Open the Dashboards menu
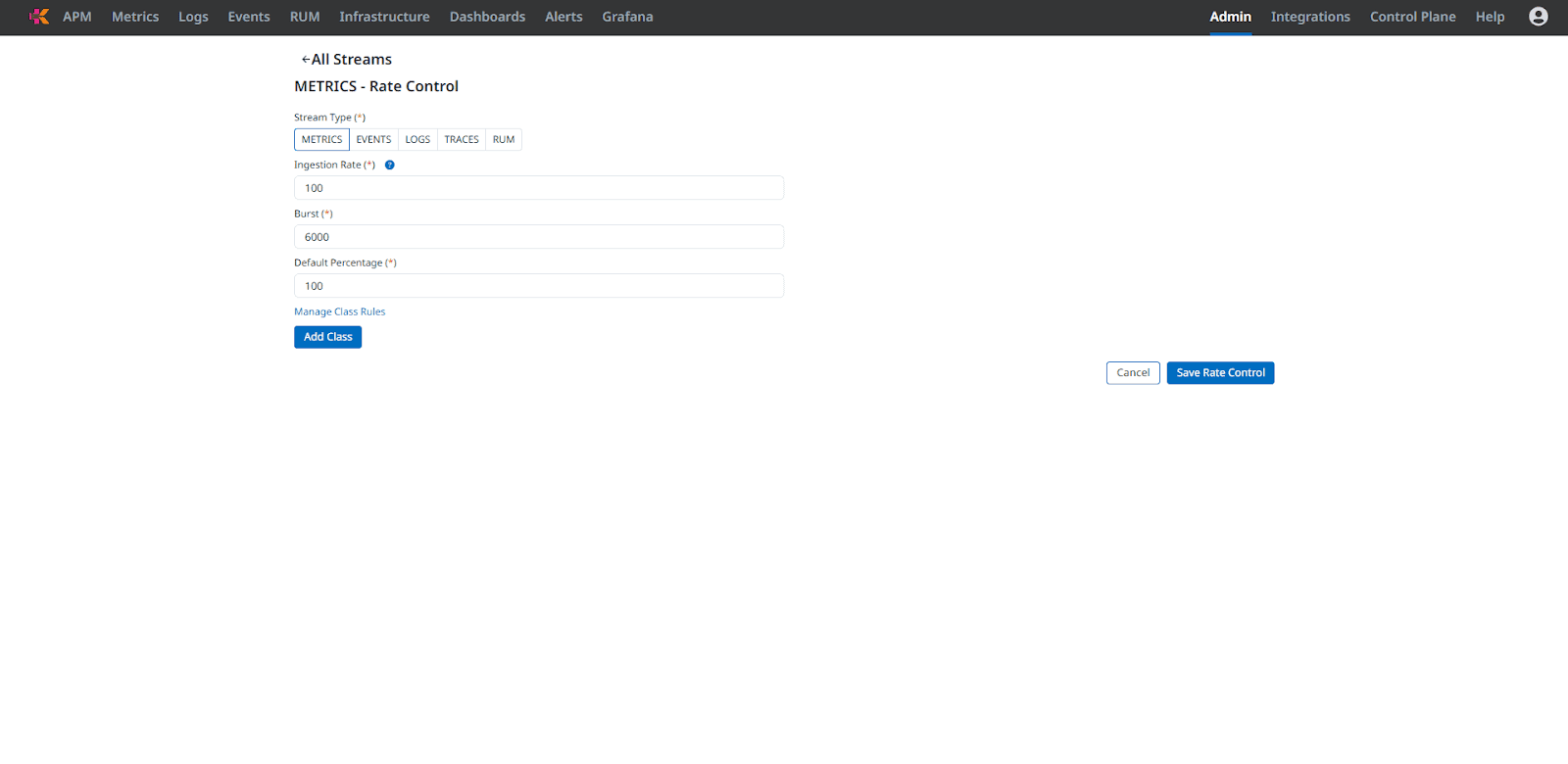This screenshot has height=764, width=1568. [x=487, y=17]
